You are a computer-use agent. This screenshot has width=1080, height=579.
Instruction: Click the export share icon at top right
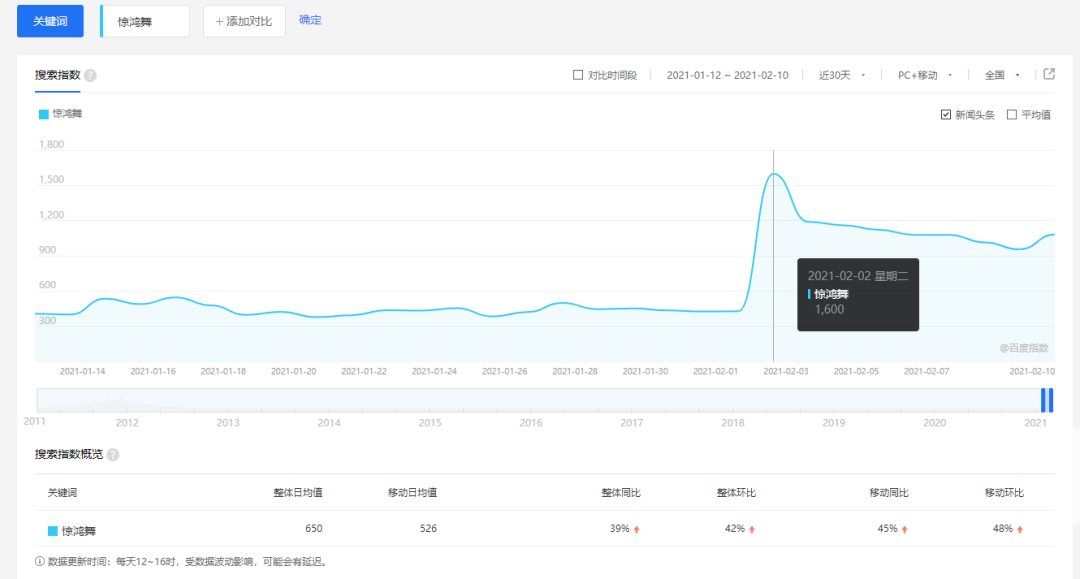1049,74
